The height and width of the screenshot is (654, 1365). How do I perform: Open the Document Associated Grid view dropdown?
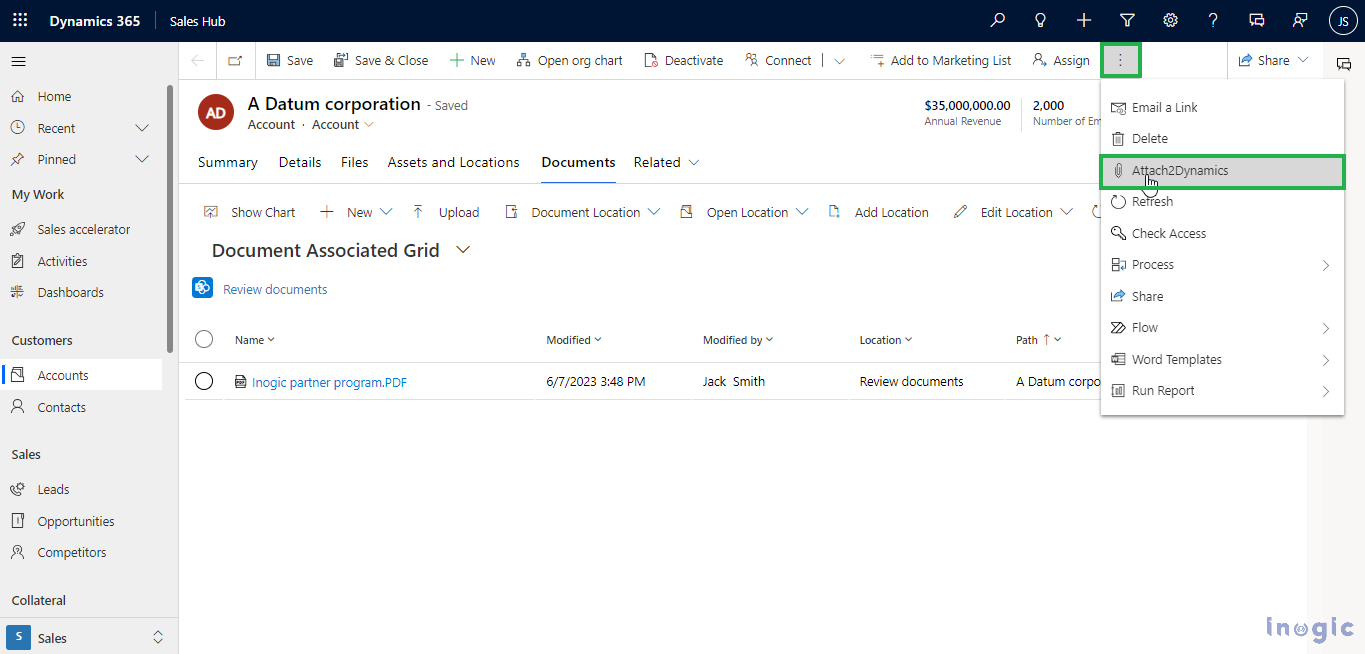tap(463, 250)
